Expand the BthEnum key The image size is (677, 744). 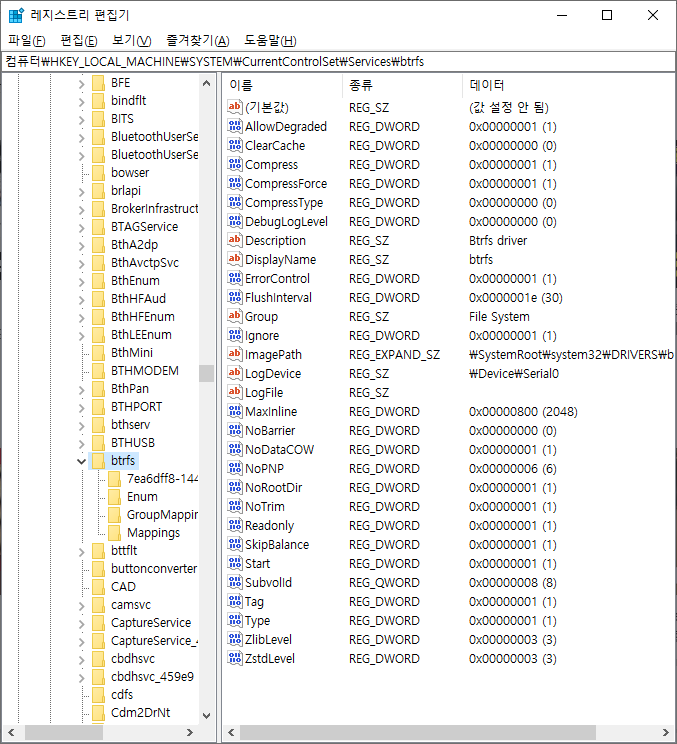click(81, 280)
